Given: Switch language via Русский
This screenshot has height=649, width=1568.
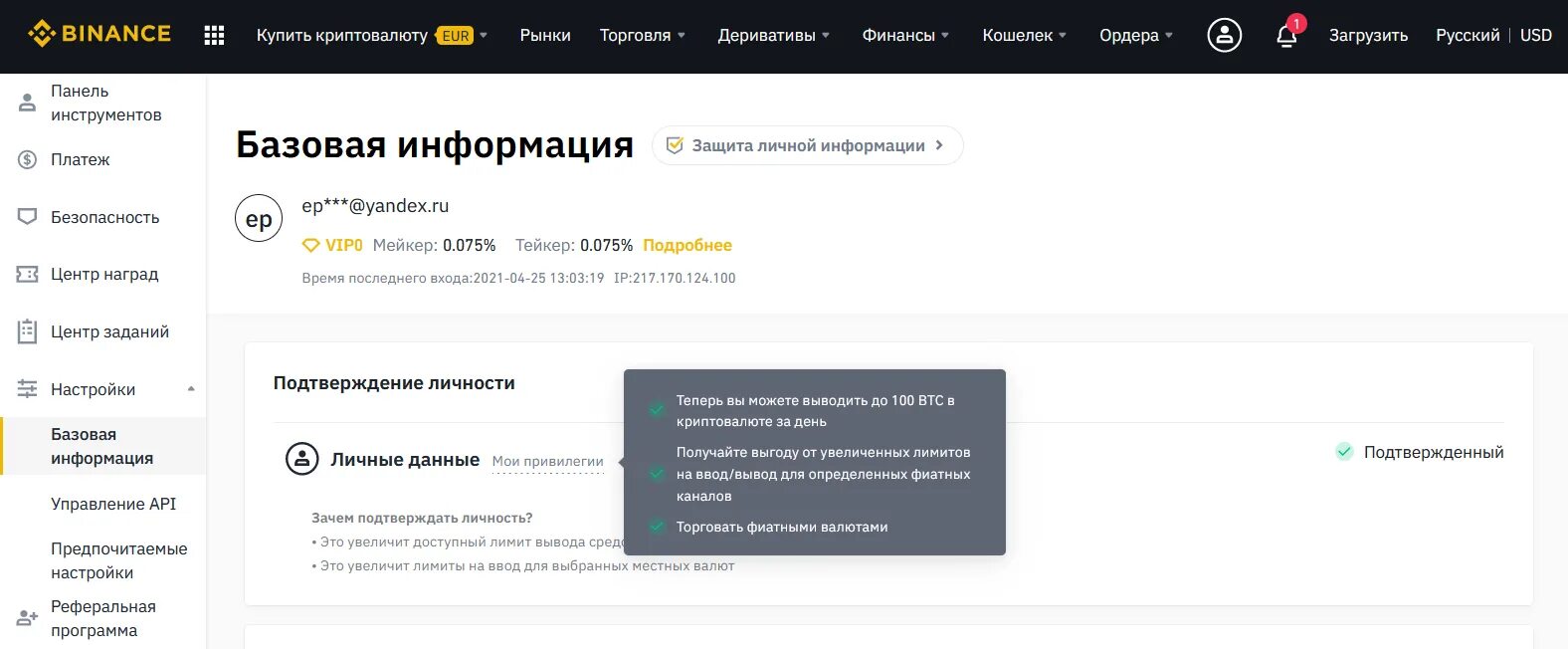Looking at the screenshot, I should point(1468,35).
